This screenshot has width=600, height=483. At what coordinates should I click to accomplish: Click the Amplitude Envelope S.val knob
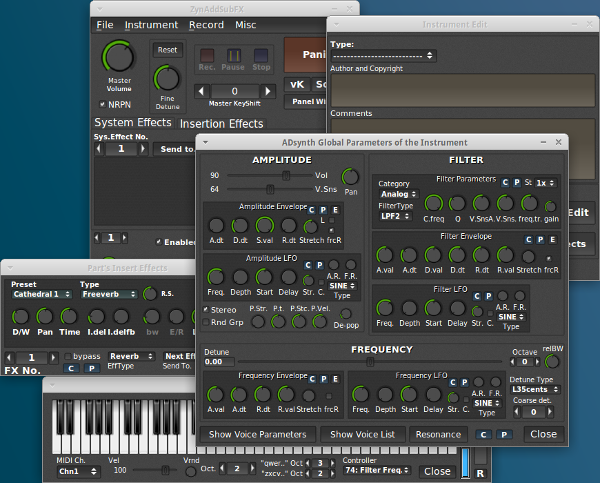pos(264,225)
